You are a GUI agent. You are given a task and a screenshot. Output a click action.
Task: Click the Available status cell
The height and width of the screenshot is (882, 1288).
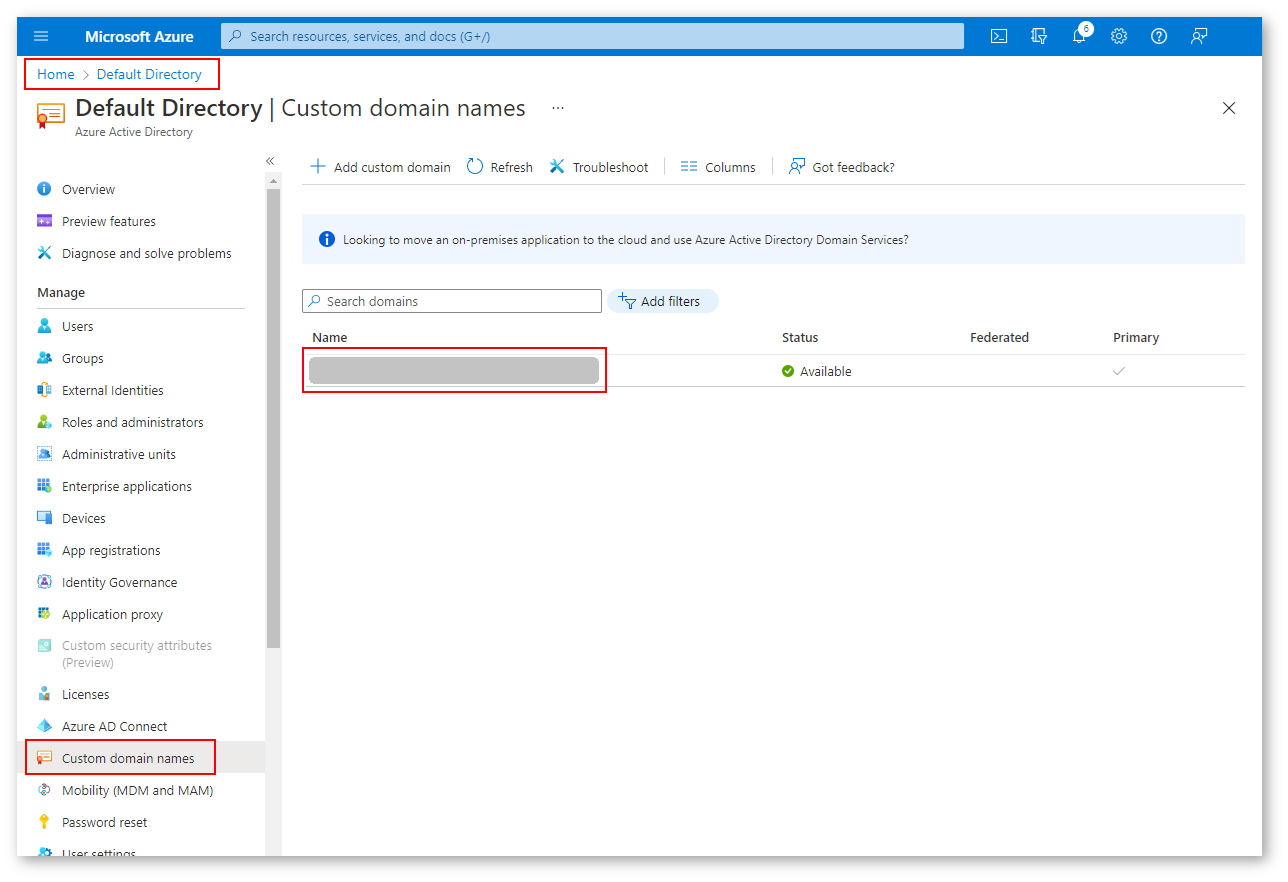(x=817, y=371)
